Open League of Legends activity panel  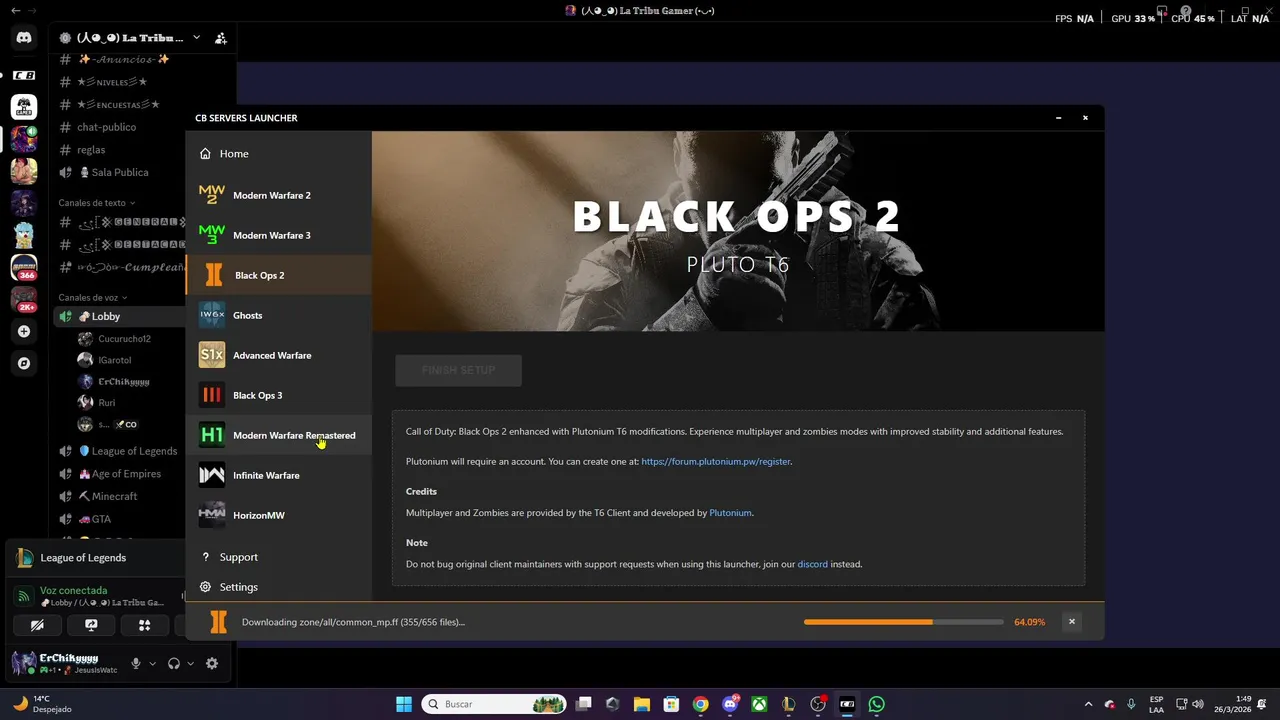click(96, 558)
